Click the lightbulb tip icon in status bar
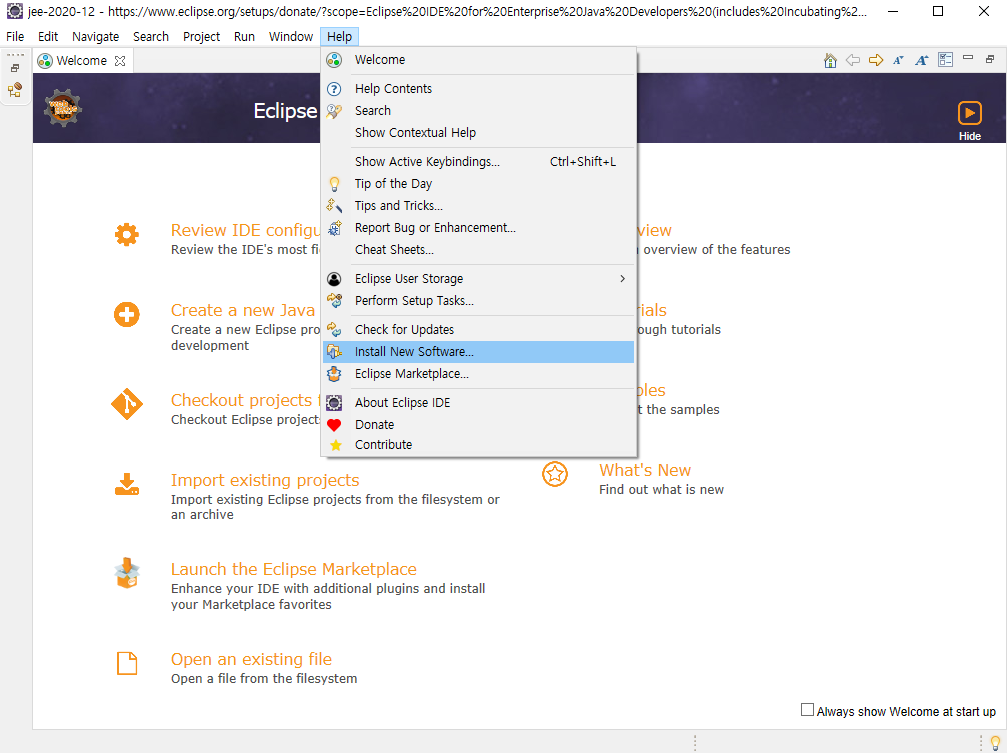The image size is (1007, 753). pyautogui.click(x=995, y=742)
